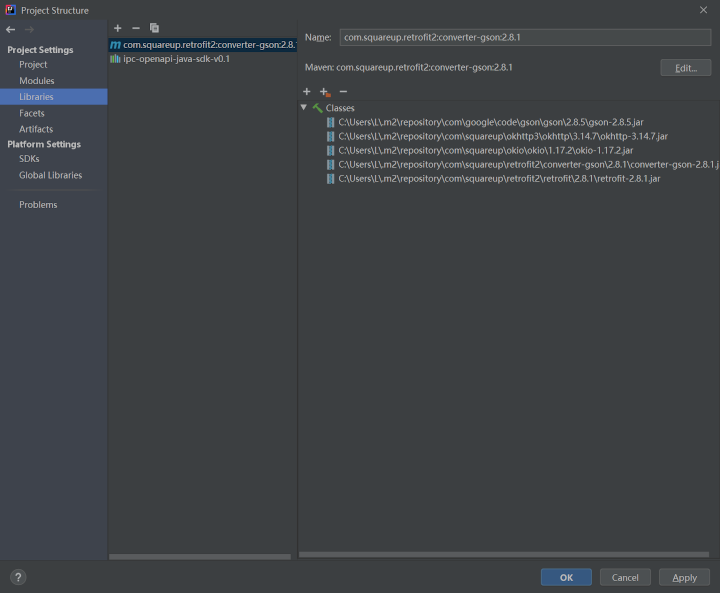The width and height of the screenshot is (720, 593).
Task: Remove the selected class root
Action: pos(343,91)
